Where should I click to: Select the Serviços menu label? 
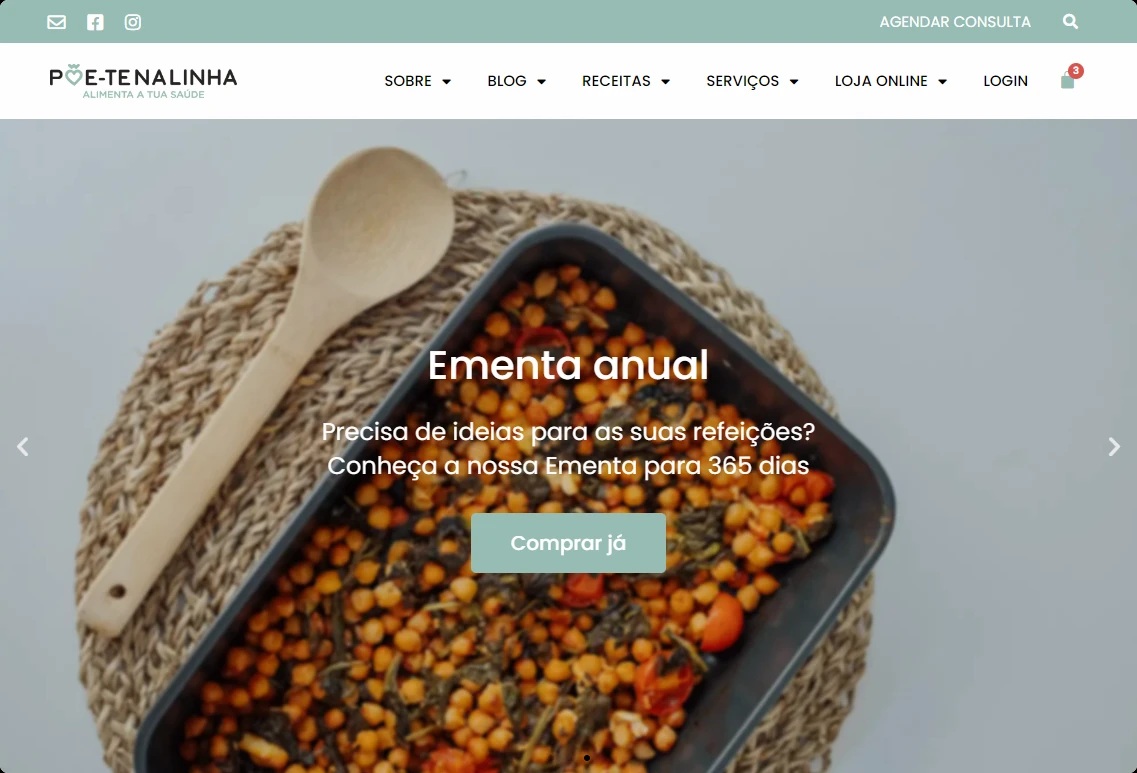tap(743, 81)
